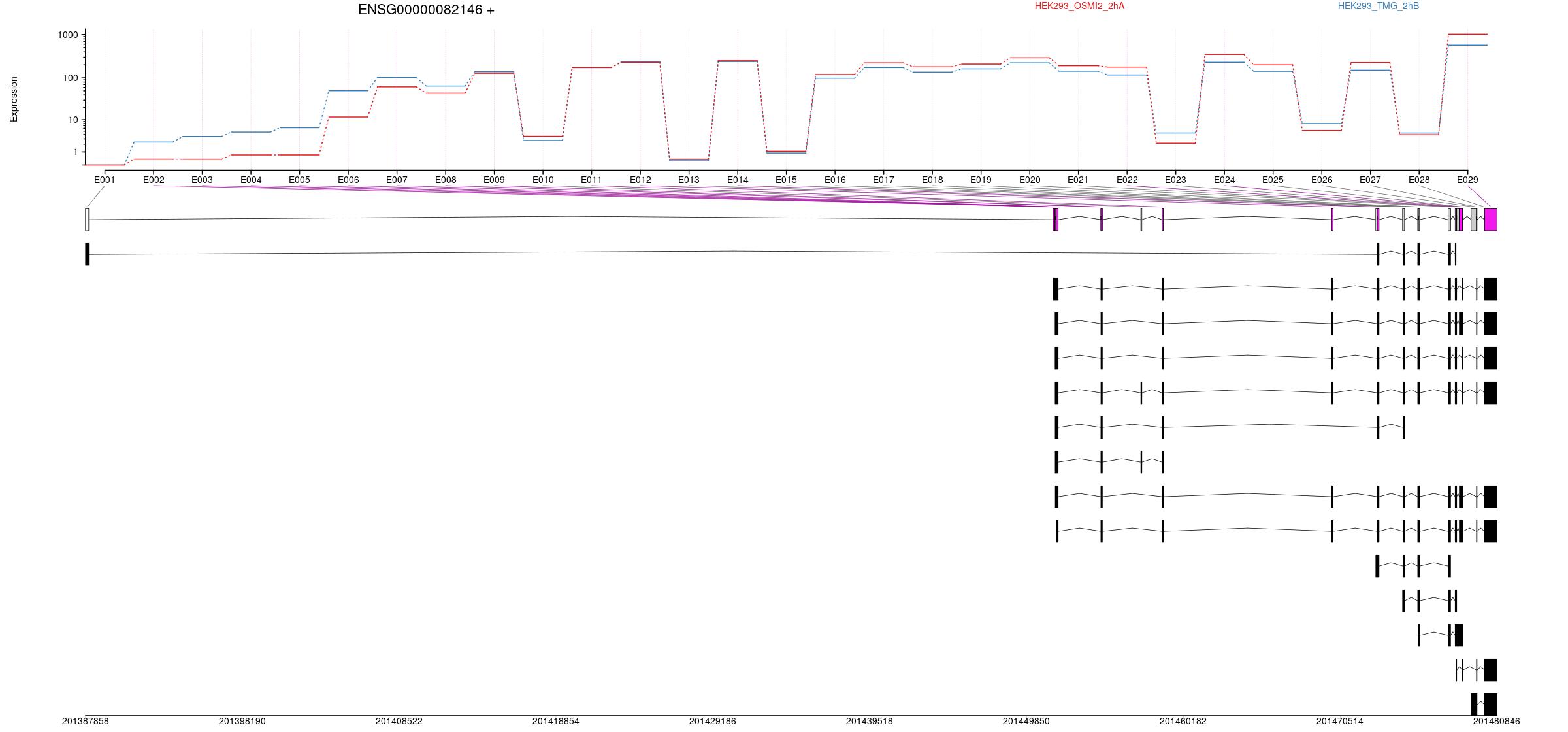Click the y-axis tick value 100
Screen dimensions: 1568x732
[x=71, y=78]
